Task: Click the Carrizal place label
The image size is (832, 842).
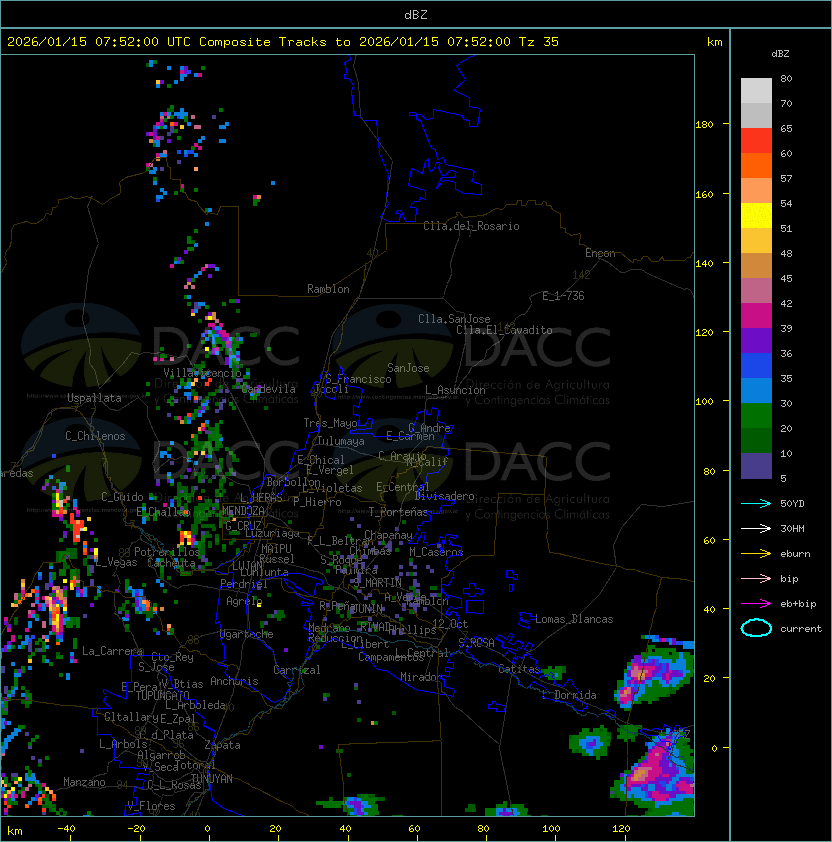Action: pos(297,670)
